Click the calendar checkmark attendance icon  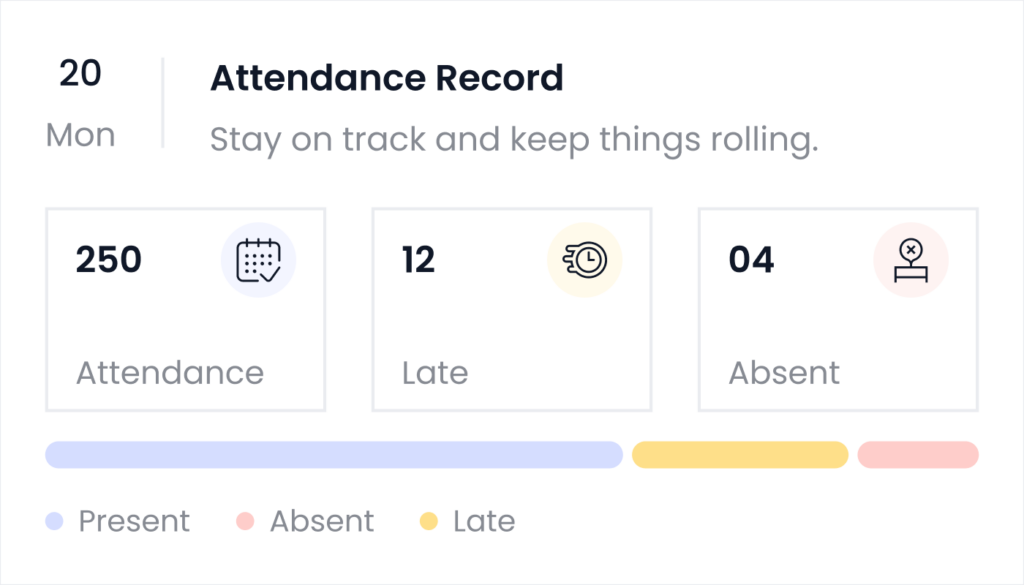tap(258, 260)
